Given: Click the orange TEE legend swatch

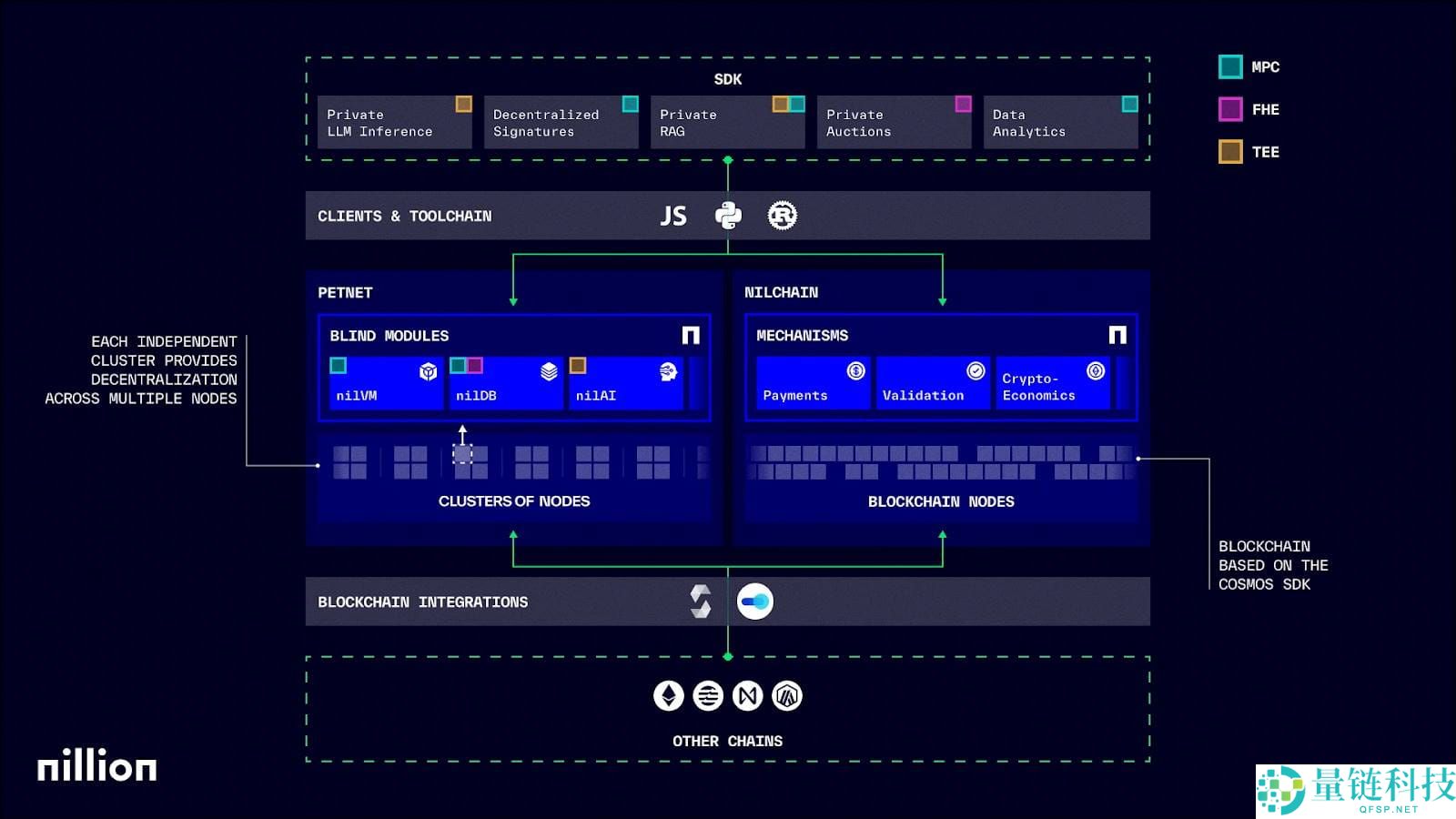Looking at the screenshot, I should point(1230,152).
